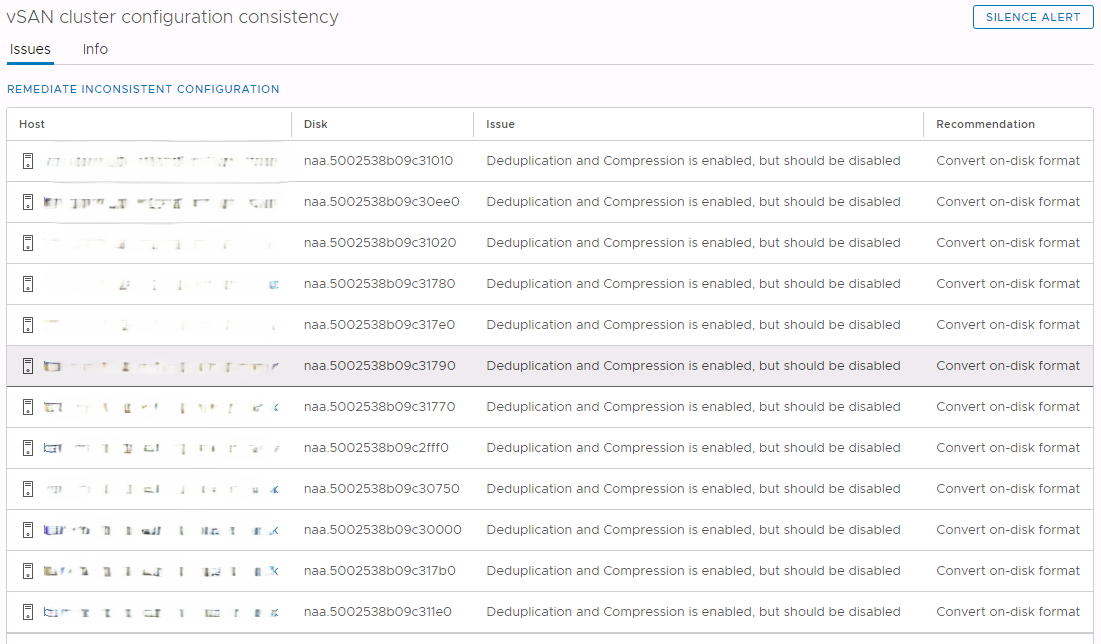The width and height of the screenshot is (1101, 644).
Task: Click the SILENCE ALERT button
Action: click(1032, 16)
